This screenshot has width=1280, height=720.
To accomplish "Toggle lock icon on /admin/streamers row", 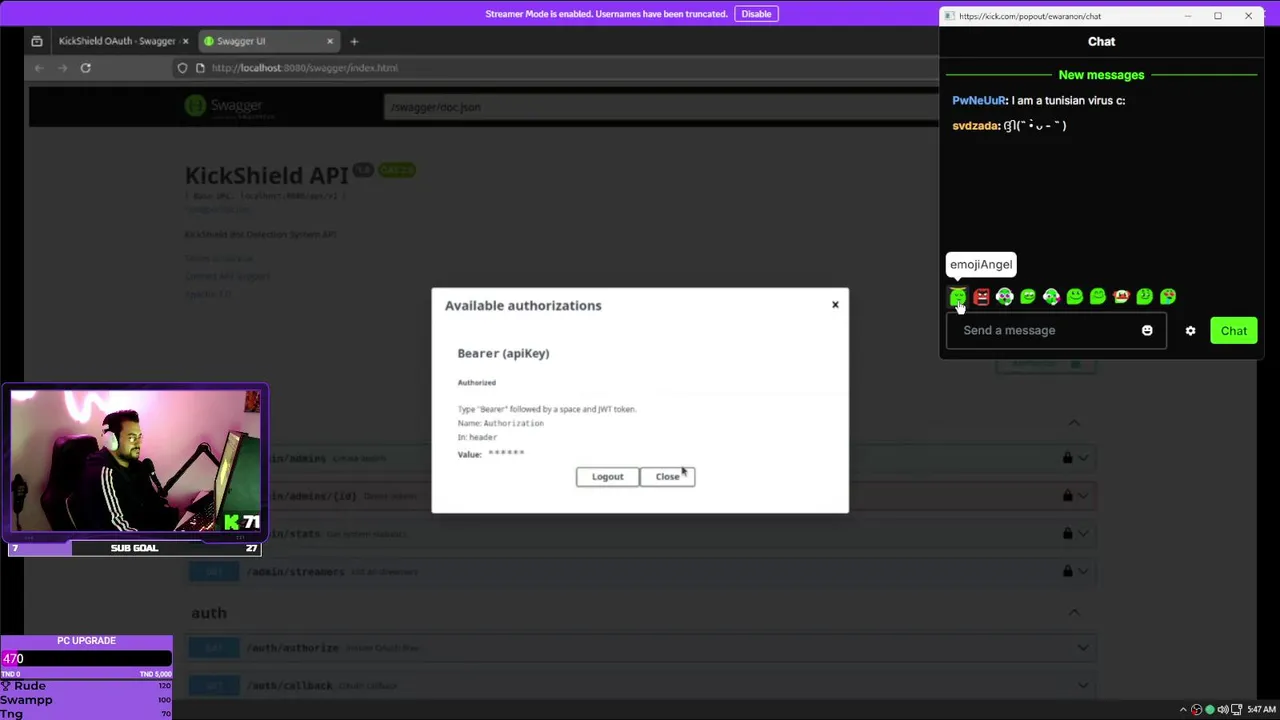I will coord(1067,571).
